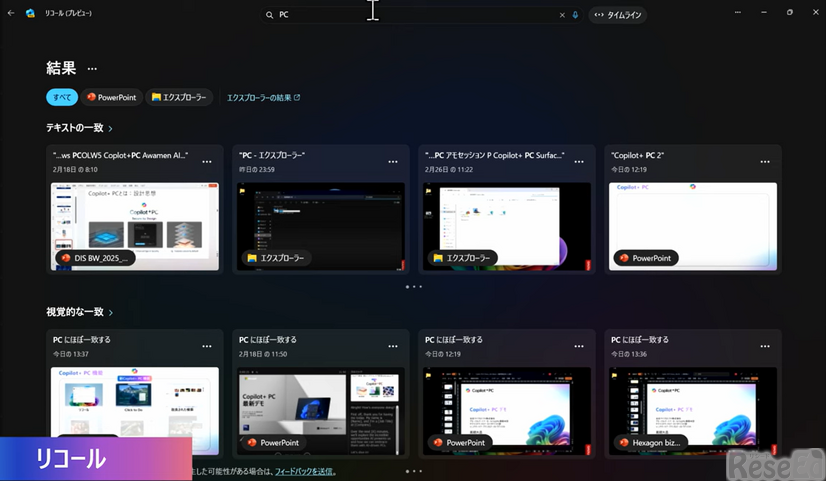The width and height of the screenshot is (826, 481).
Task: Open more options for 'PC - エクスプローラー' card
Action: (x=393, y=161)
